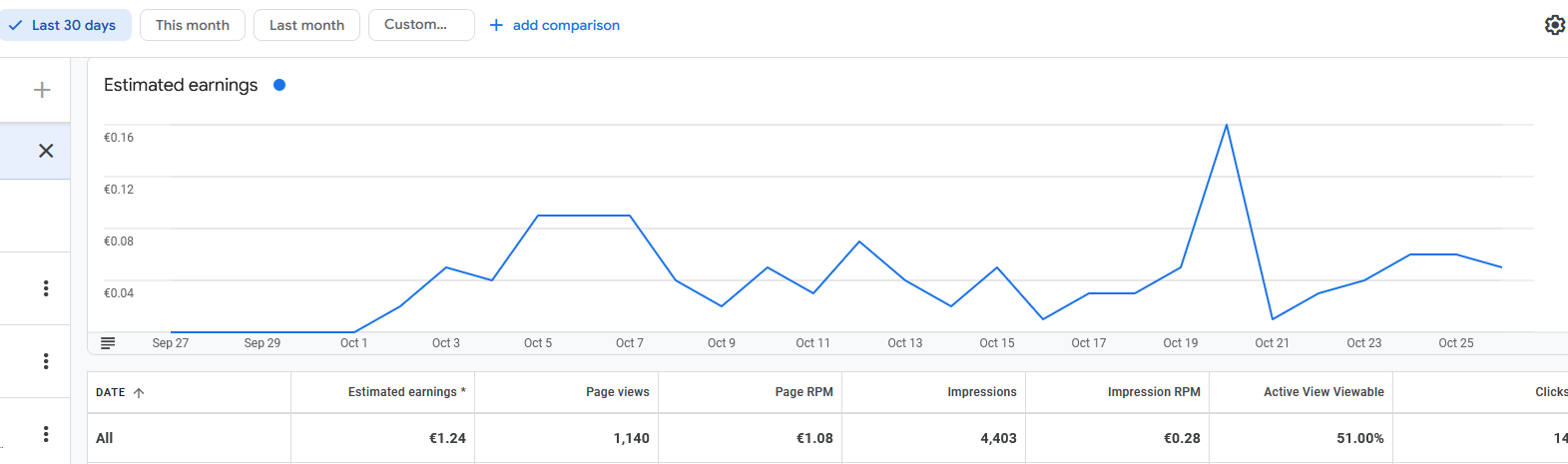The height and width of the screenshot is (464, 1568).
Task: Open the settings gear icon
Action: pos(1554,25)
